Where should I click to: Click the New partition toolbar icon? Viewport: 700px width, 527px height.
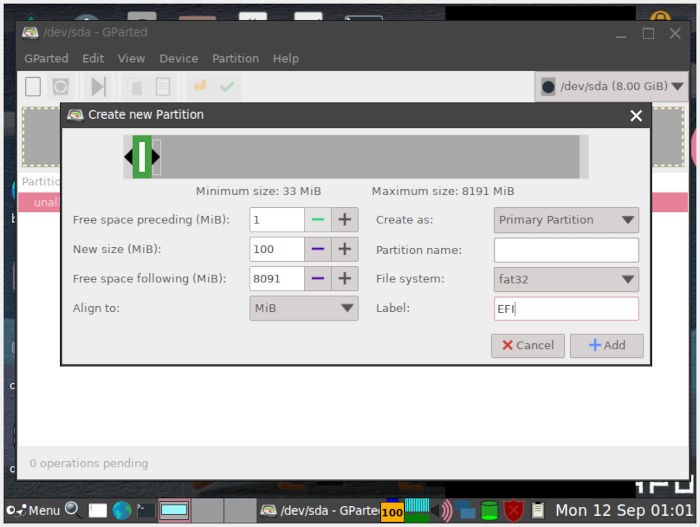coord(33,86)
